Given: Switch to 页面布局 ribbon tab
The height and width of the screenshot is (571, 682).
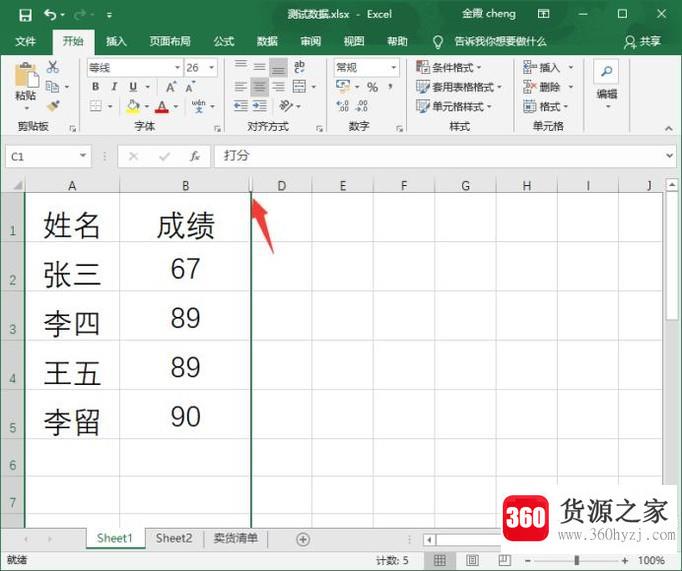Looking at the screenshot, I should [x=170, y=41].
